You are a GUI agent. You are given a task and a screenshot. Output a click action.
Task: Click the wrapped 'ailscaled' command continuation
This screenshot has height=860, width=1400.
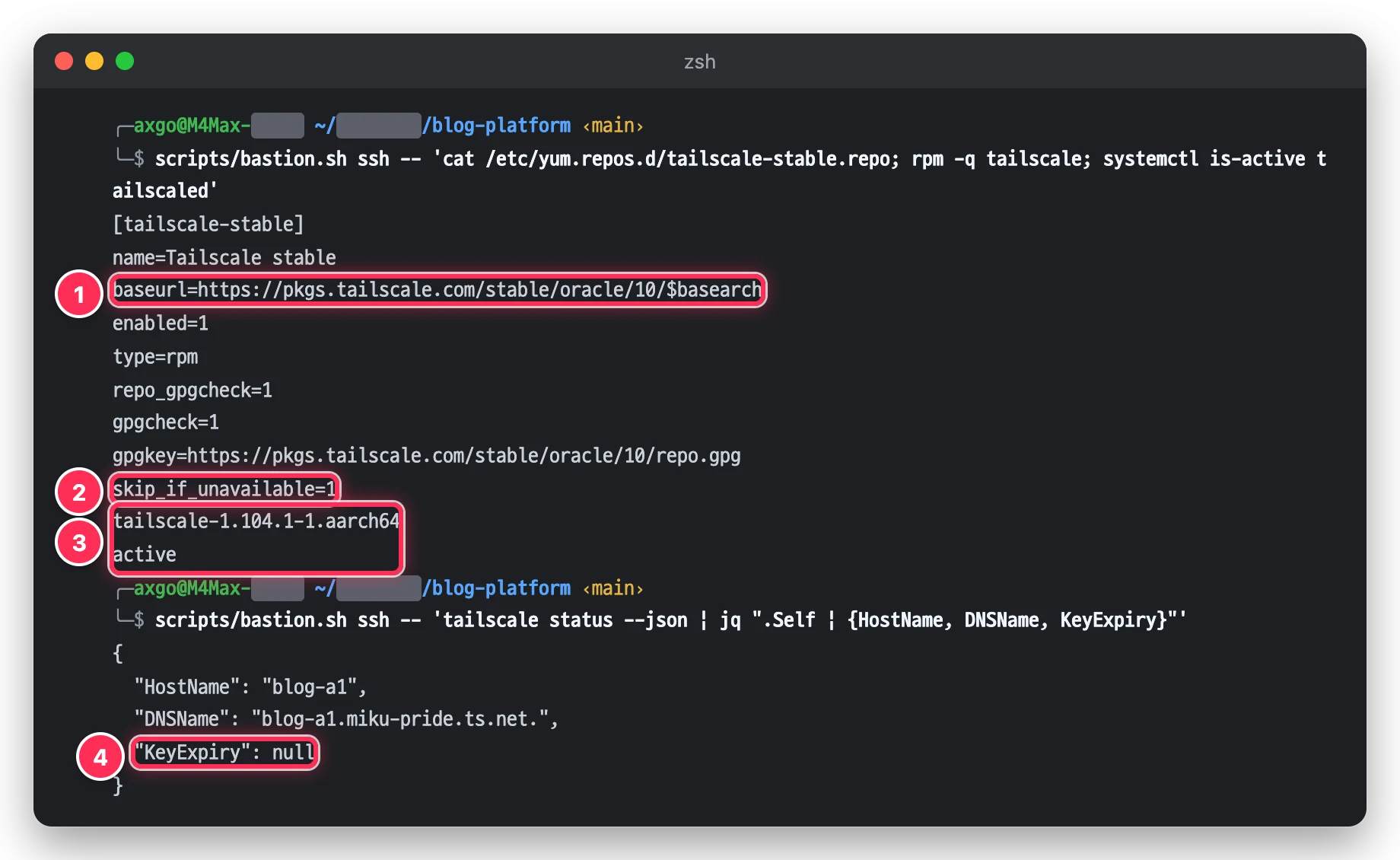pos(165,191)
